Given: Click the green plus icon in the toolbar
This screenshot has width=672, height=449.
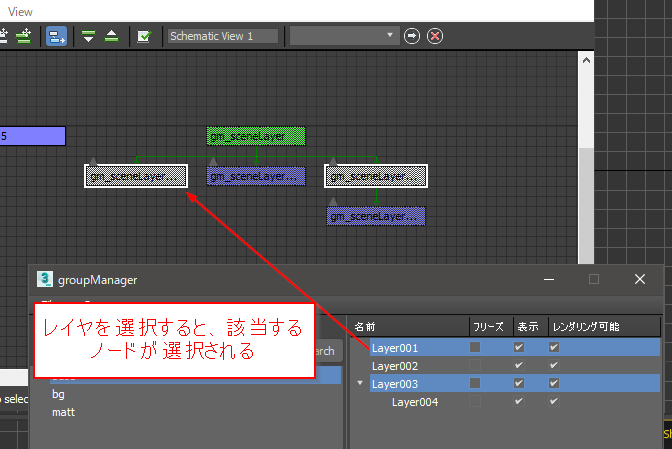Looking at the screenshot, I should click(23, 36).
